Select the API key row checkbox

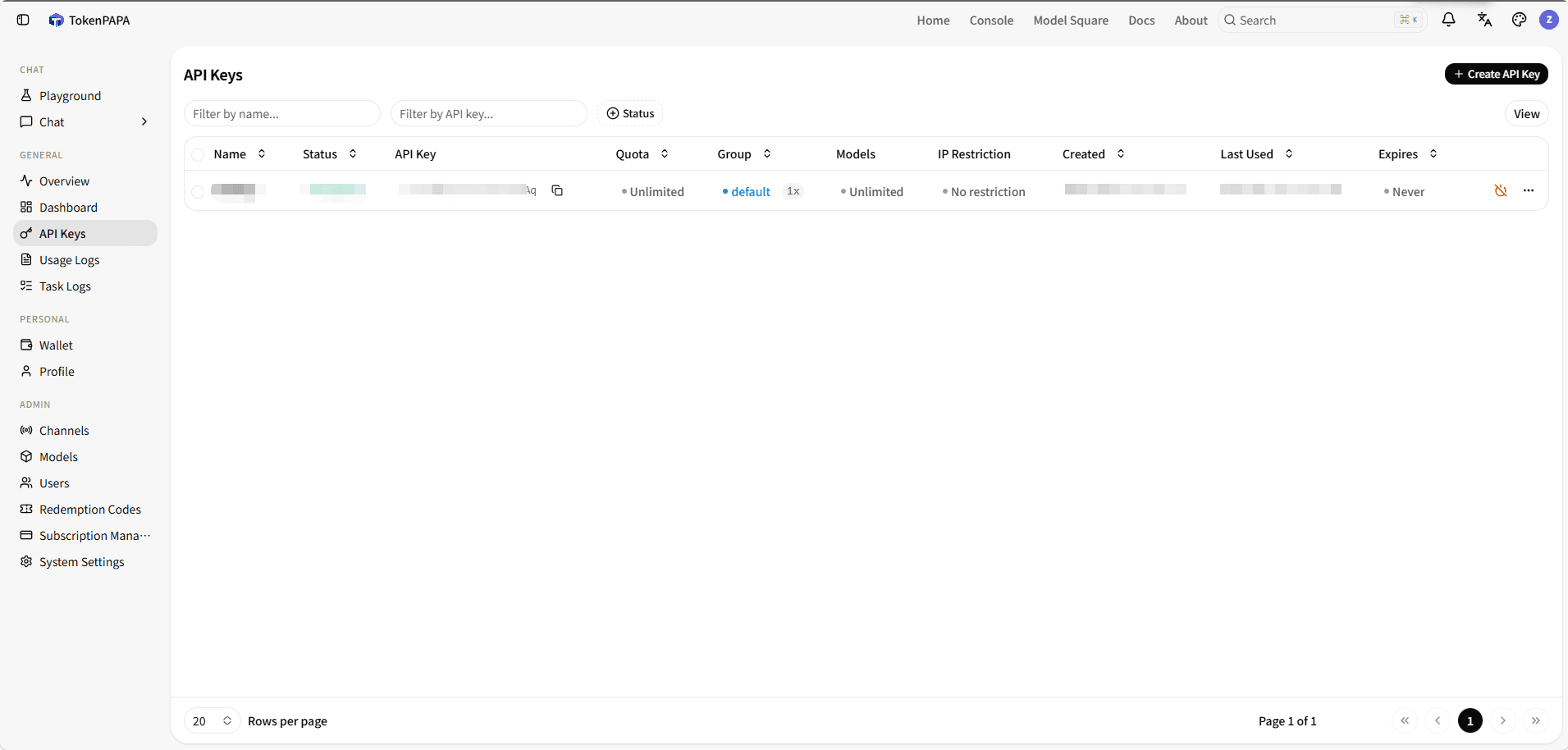(198, 191)
